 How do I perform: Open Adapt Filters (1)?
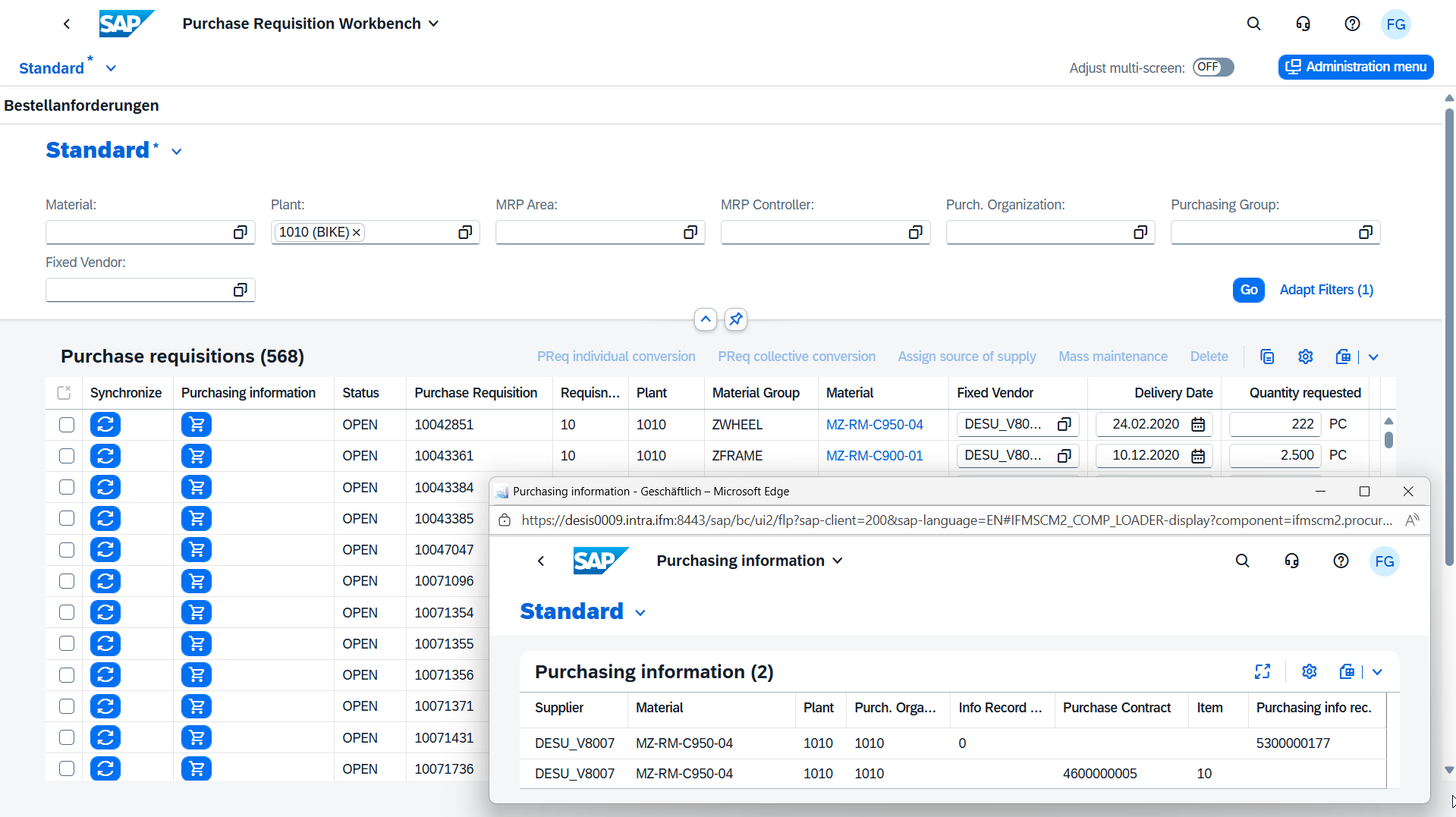1326,290
